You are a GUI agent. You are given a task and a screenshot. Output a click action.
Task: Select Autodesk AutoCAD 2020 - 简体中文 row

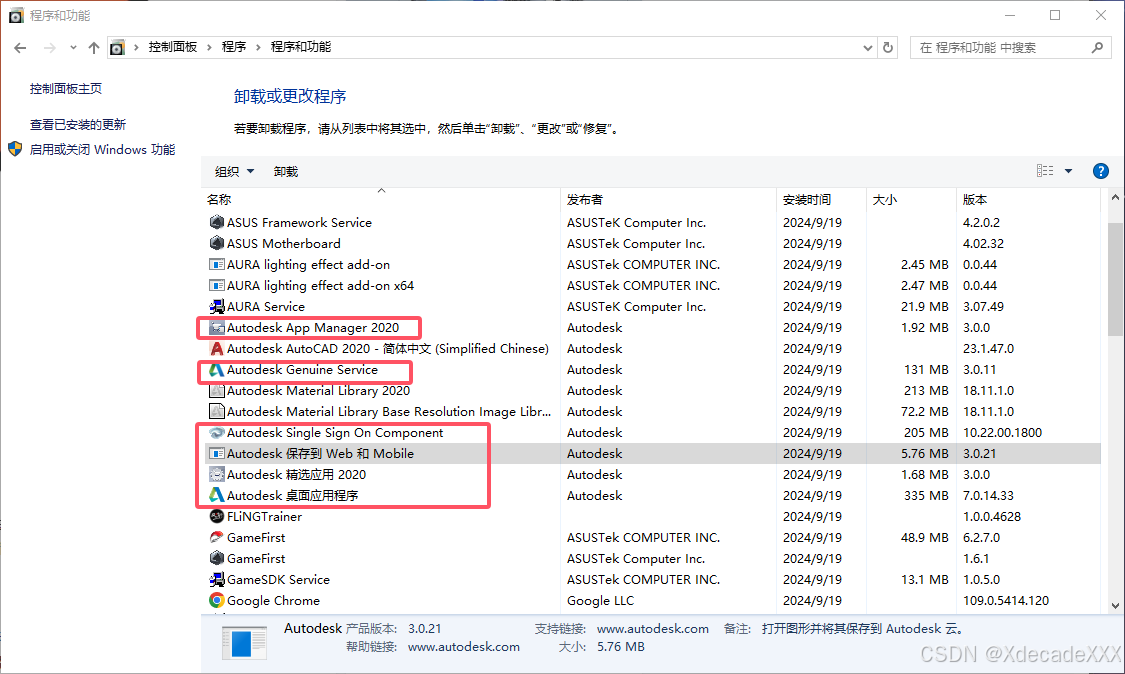point(653,349)
